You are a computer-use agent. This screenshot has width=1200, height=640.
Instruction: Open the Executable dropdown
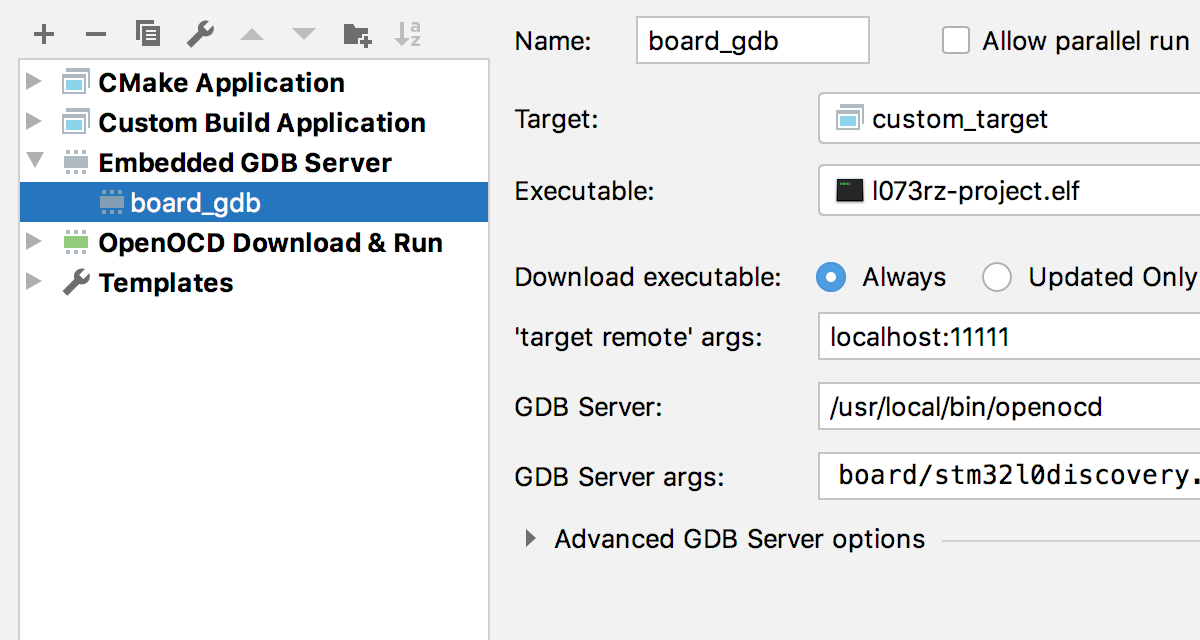click(1009, 190)
